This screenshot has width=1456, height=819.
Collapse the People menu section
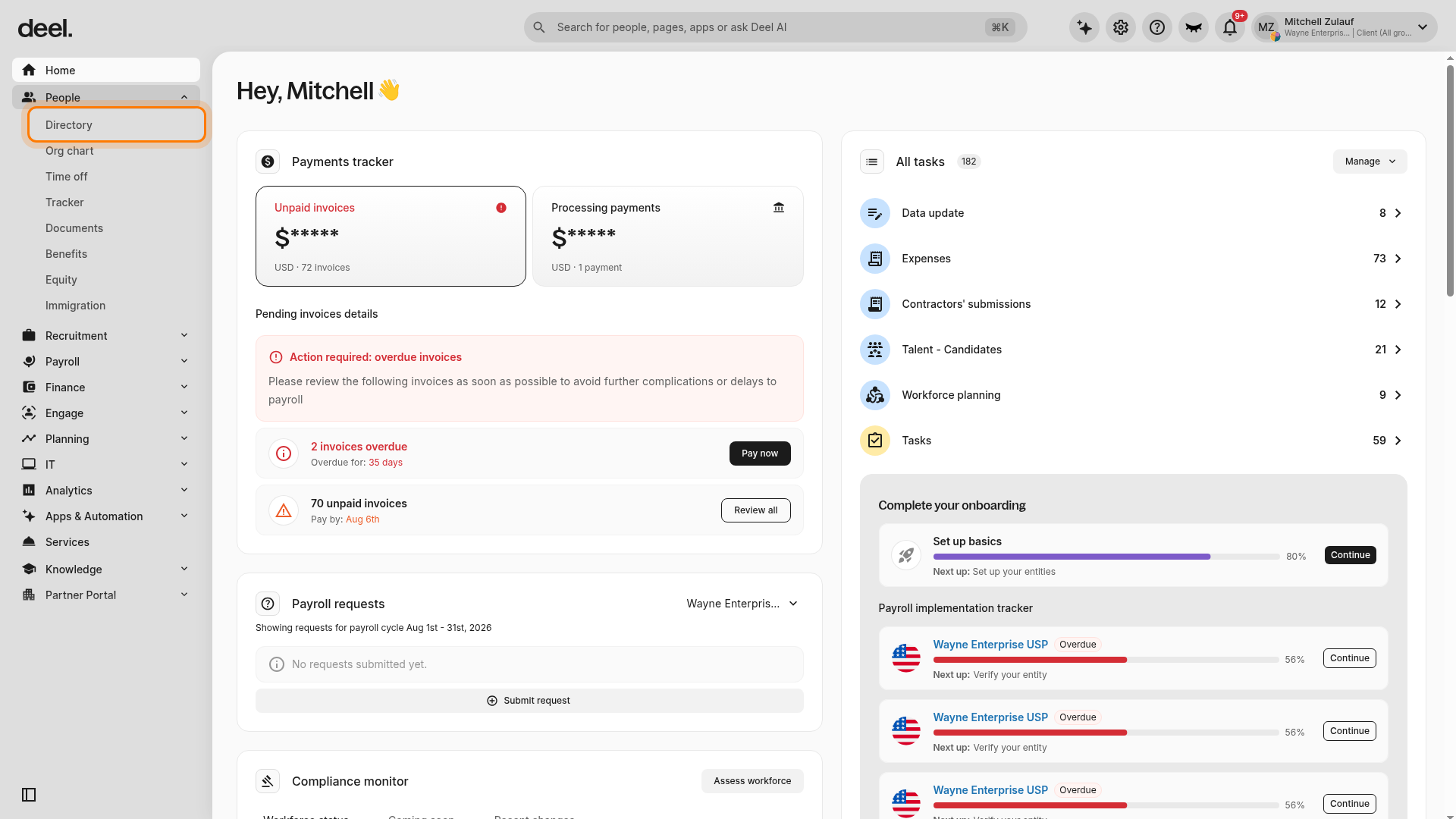click(x=184, y=97)
